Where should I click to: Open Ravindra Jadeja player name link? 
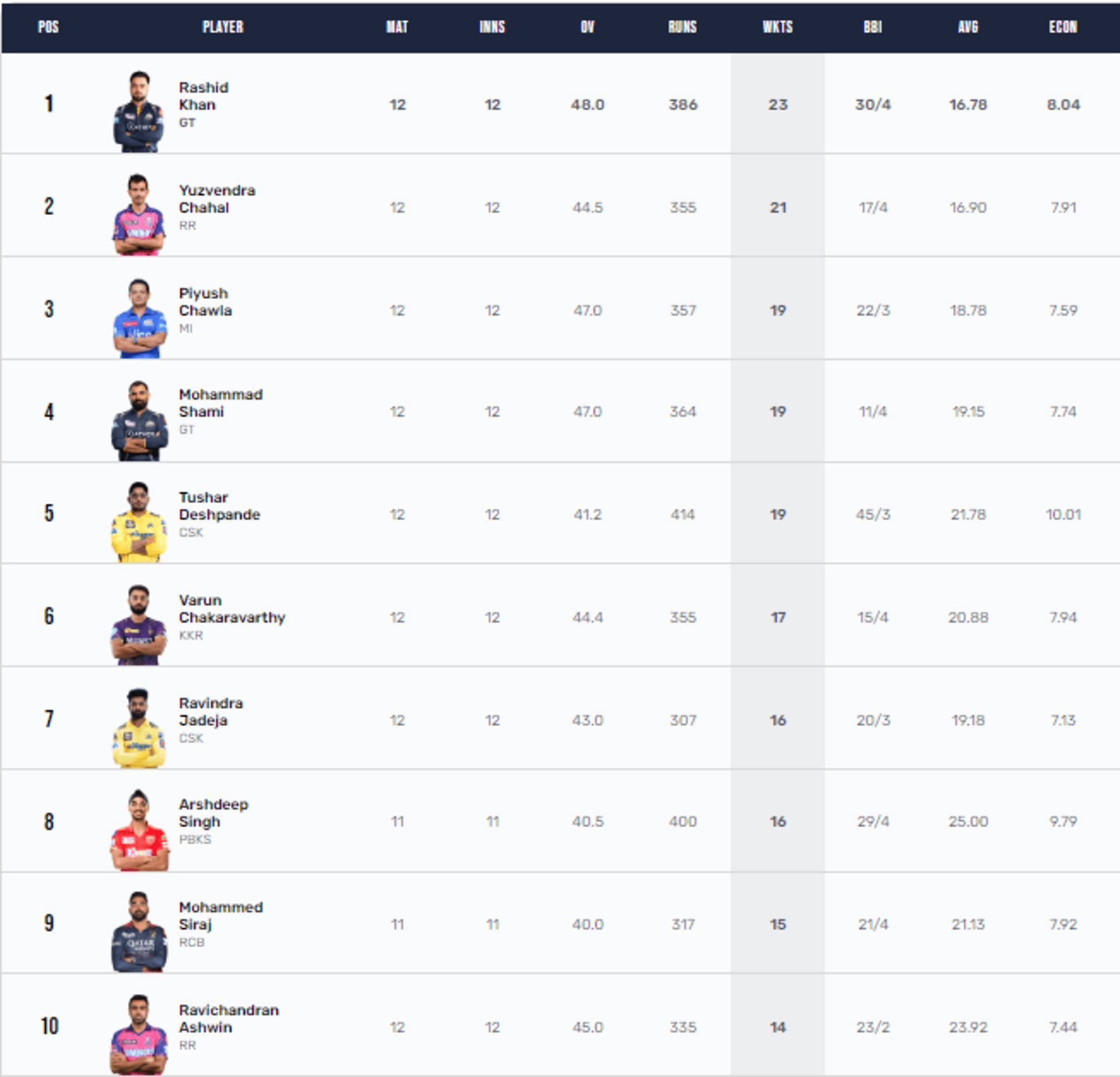click(211, 711)
